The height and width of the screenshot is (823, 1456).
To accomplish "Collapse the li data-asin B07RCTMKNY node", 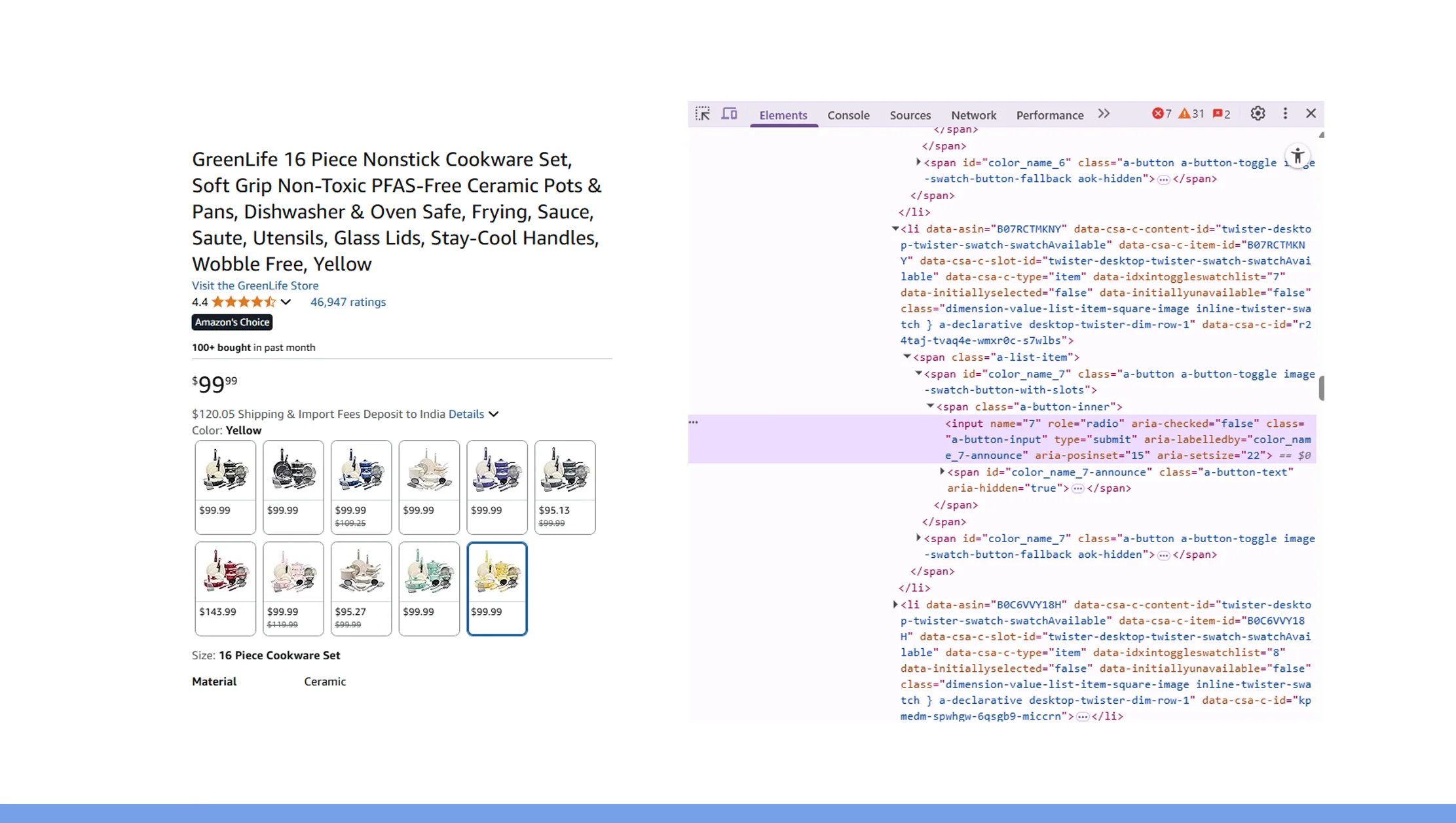I will tap(895, 229).
